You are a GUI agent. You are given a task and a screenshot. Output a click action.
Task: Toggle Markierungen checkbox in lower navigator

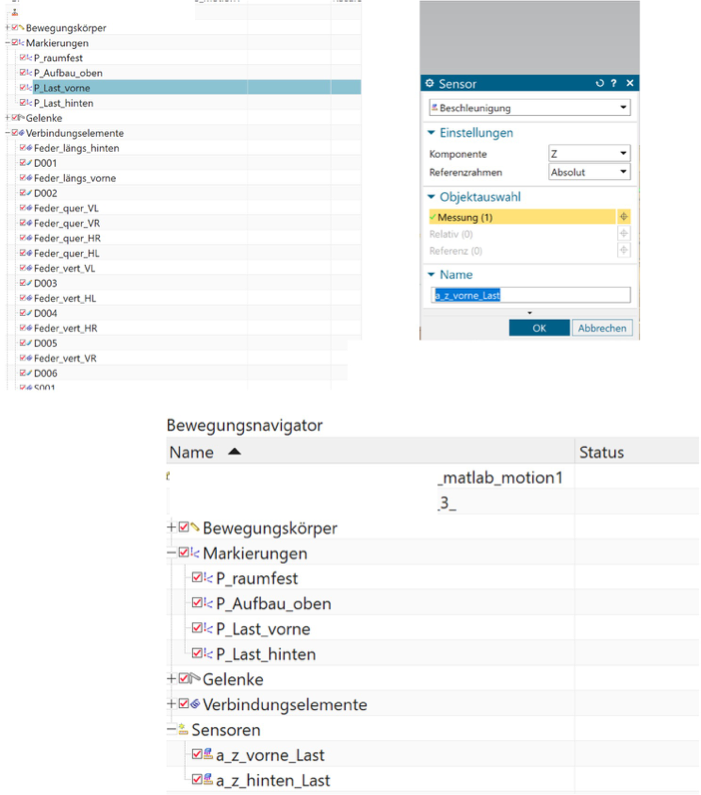(184, 553)
